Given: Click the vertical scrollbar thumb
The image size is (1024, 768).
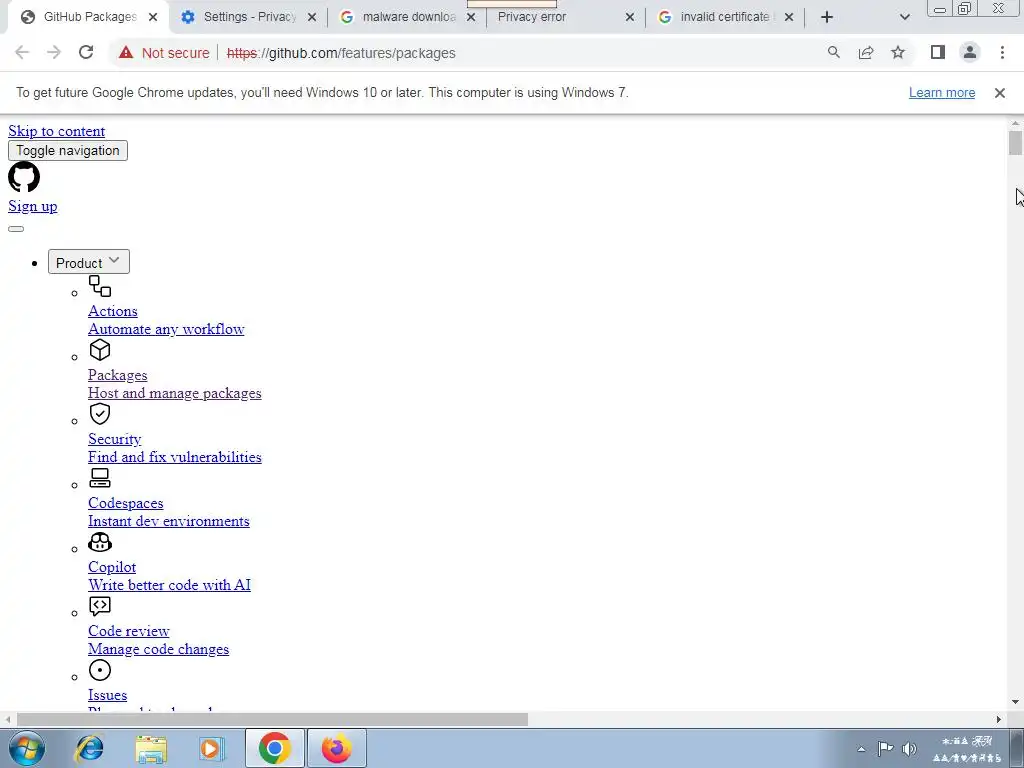Looking at the screenshot, I should (1015, 143).
